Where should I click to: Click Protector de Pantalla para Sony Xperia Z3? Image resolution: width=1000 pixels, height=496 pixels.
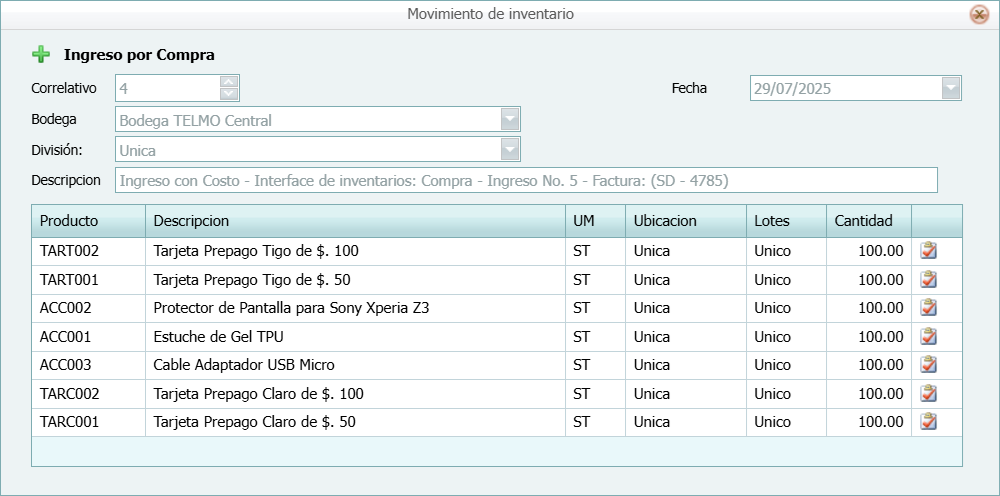pyautogui.click(x=291, y=308)
